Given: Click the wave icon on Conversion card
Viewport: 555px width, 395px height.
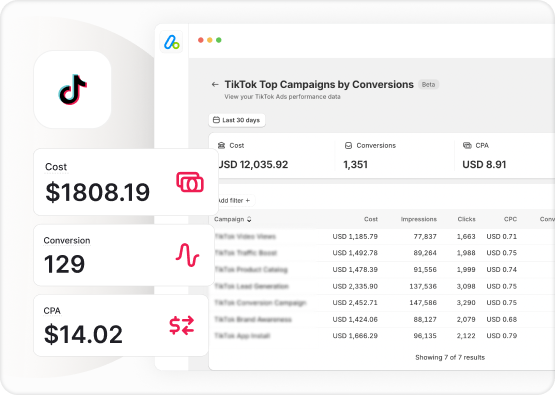Looking at the screenshot, I should (187, 255).
